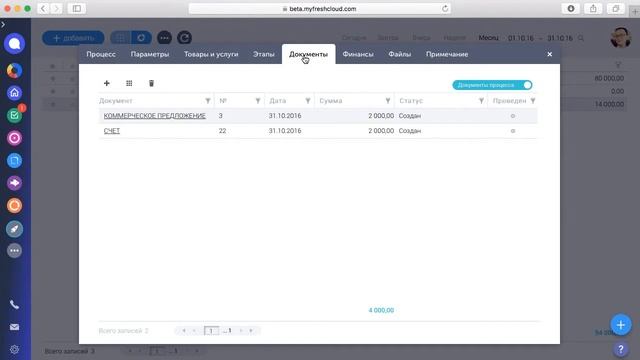Open the user avatar profile picture

[x=620, y=38]
